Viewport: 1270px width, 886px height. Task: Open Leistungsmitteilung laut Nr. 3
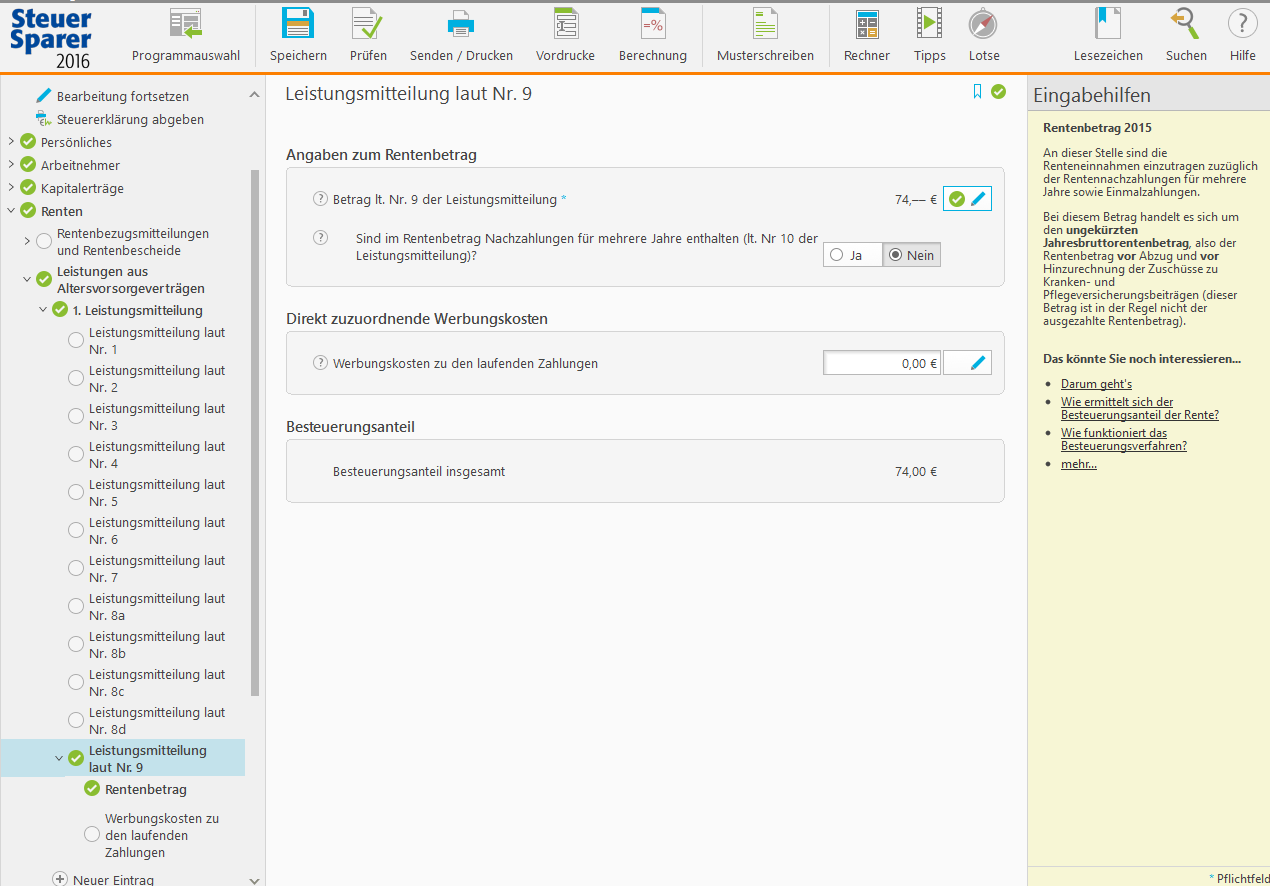[x=157, y=417]
